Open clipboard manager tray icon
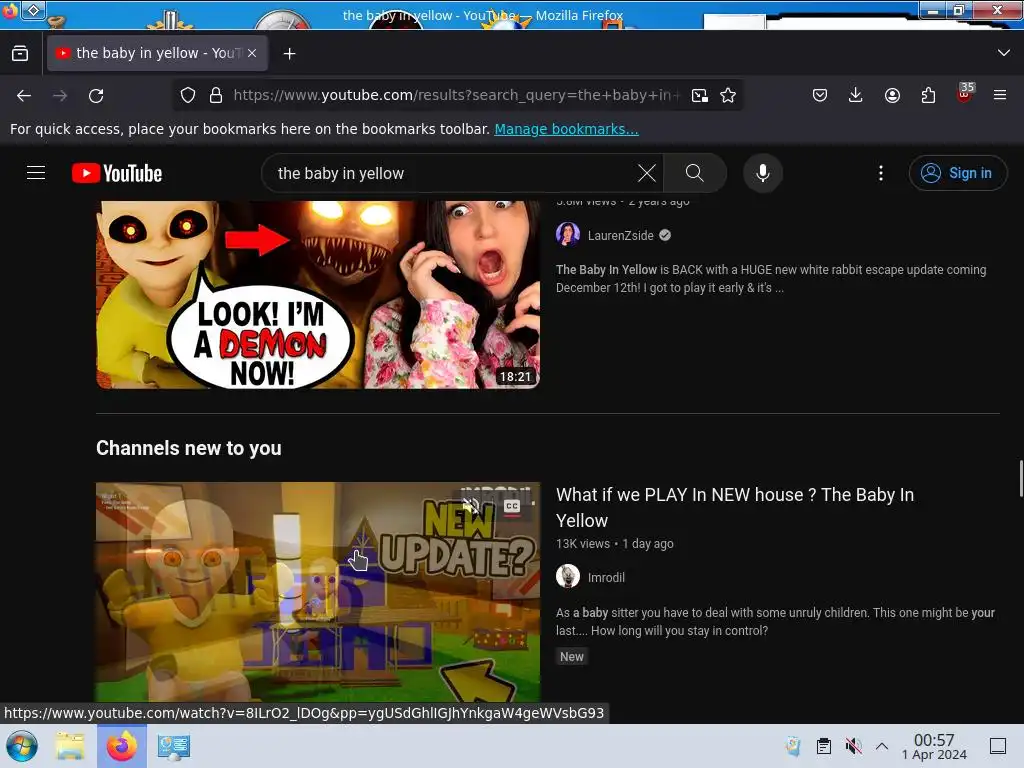The width and height of the screenshot is (1024, 768). (x=824, y=746)
